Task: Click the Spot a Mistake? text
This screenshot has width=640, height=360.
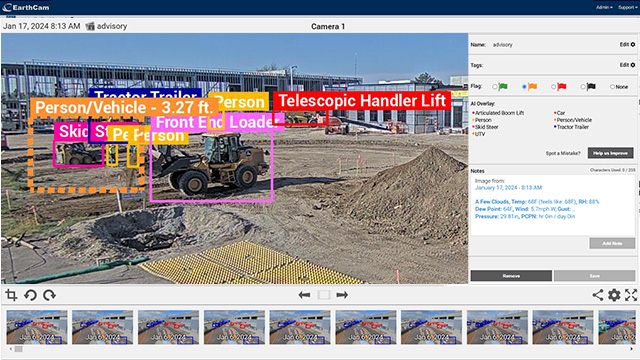Action: [563, 153]
